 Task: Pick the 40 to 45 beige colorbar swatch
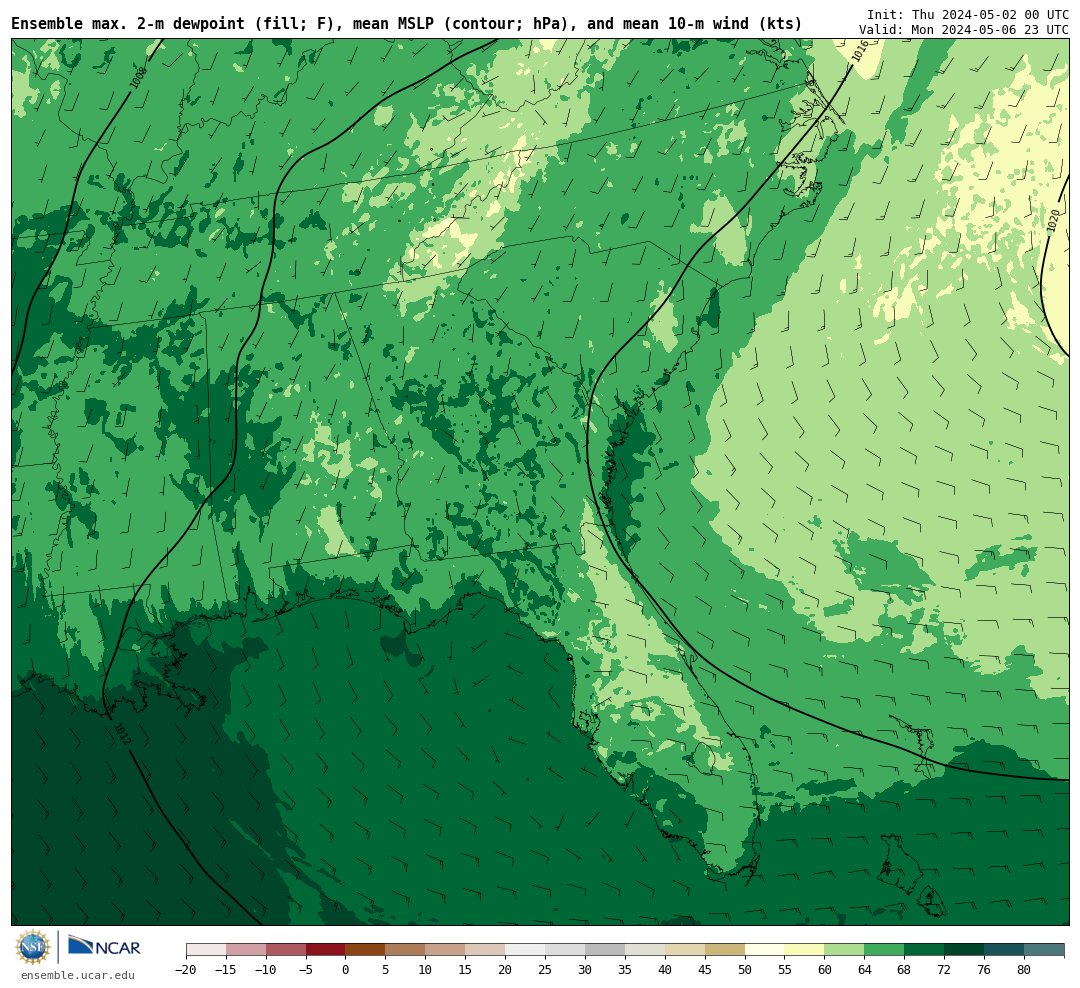[685, 950]
